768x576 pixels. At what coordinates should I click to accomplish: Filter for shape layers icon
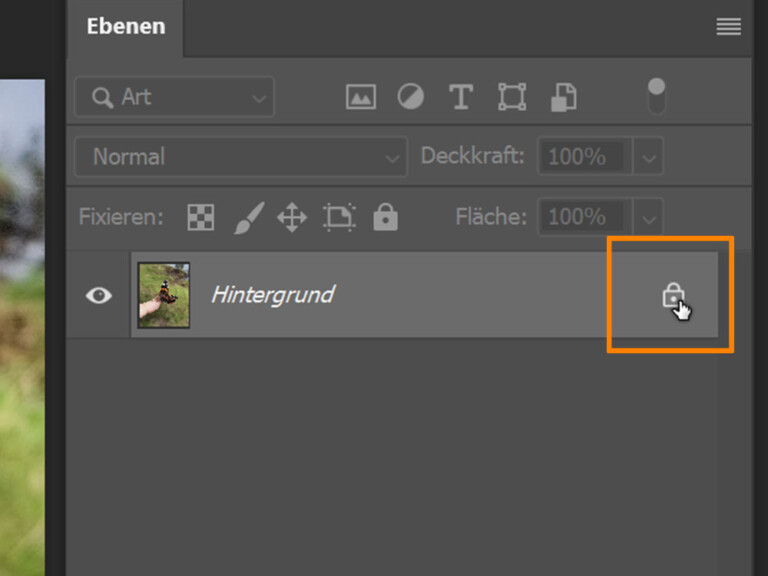click(512, 96)
